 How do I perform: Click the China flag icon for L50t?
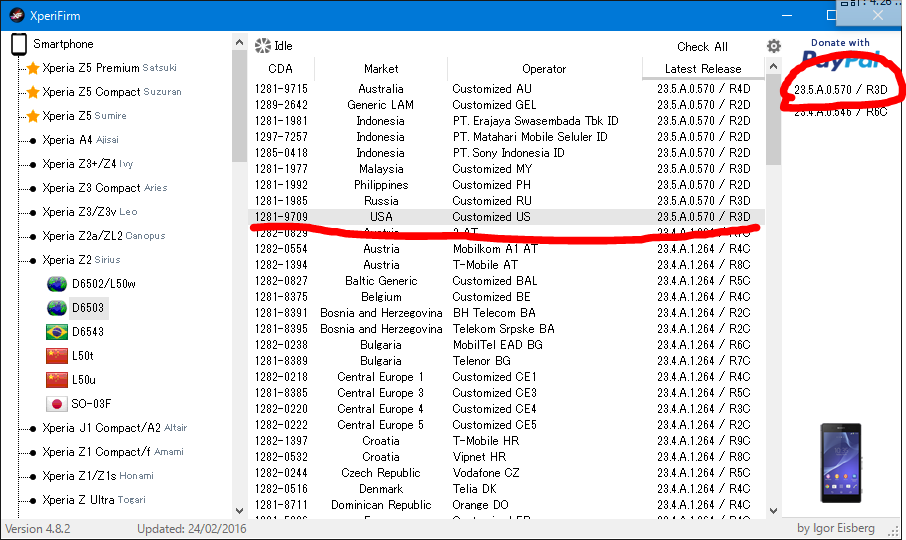pos(57,356)
